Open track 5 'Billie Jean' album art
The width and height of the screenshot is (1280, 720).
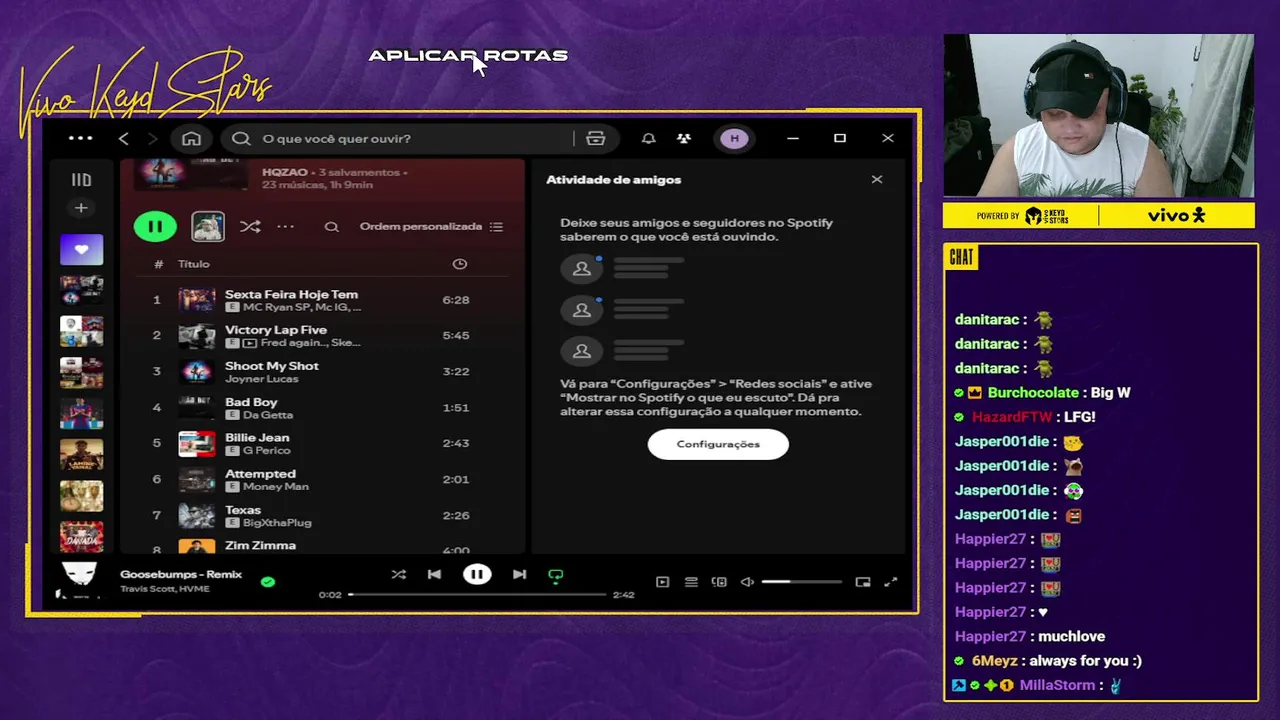coord(197,444)
